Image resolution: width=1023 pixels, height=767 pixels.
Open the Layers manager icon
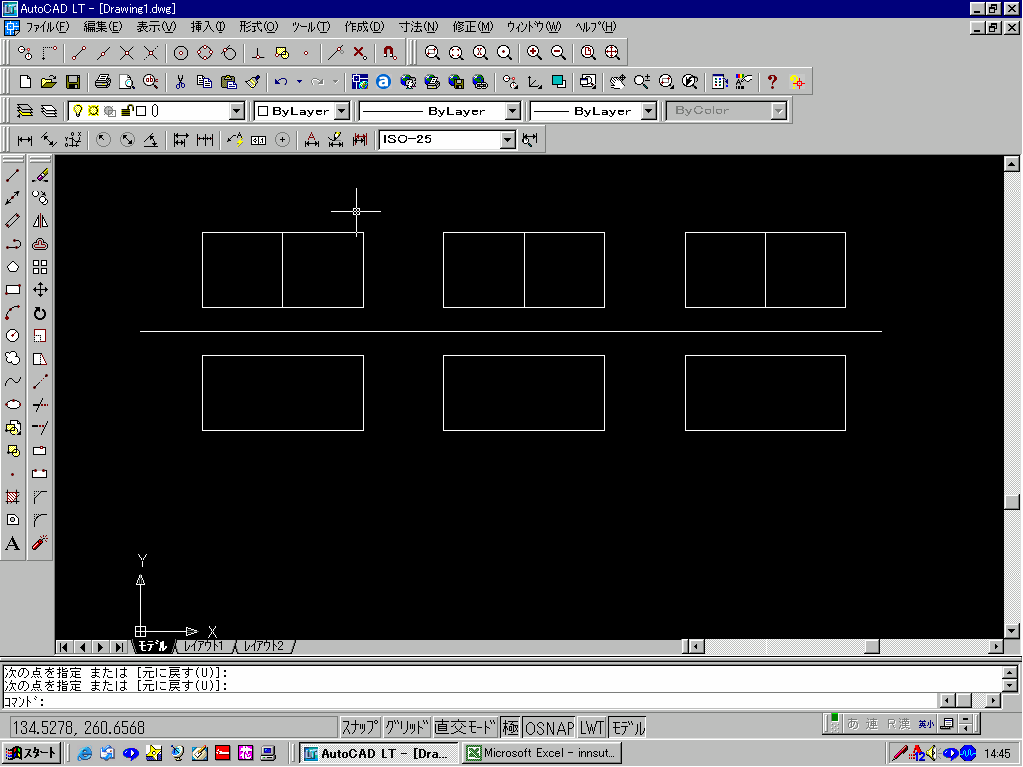coord(25,111)
